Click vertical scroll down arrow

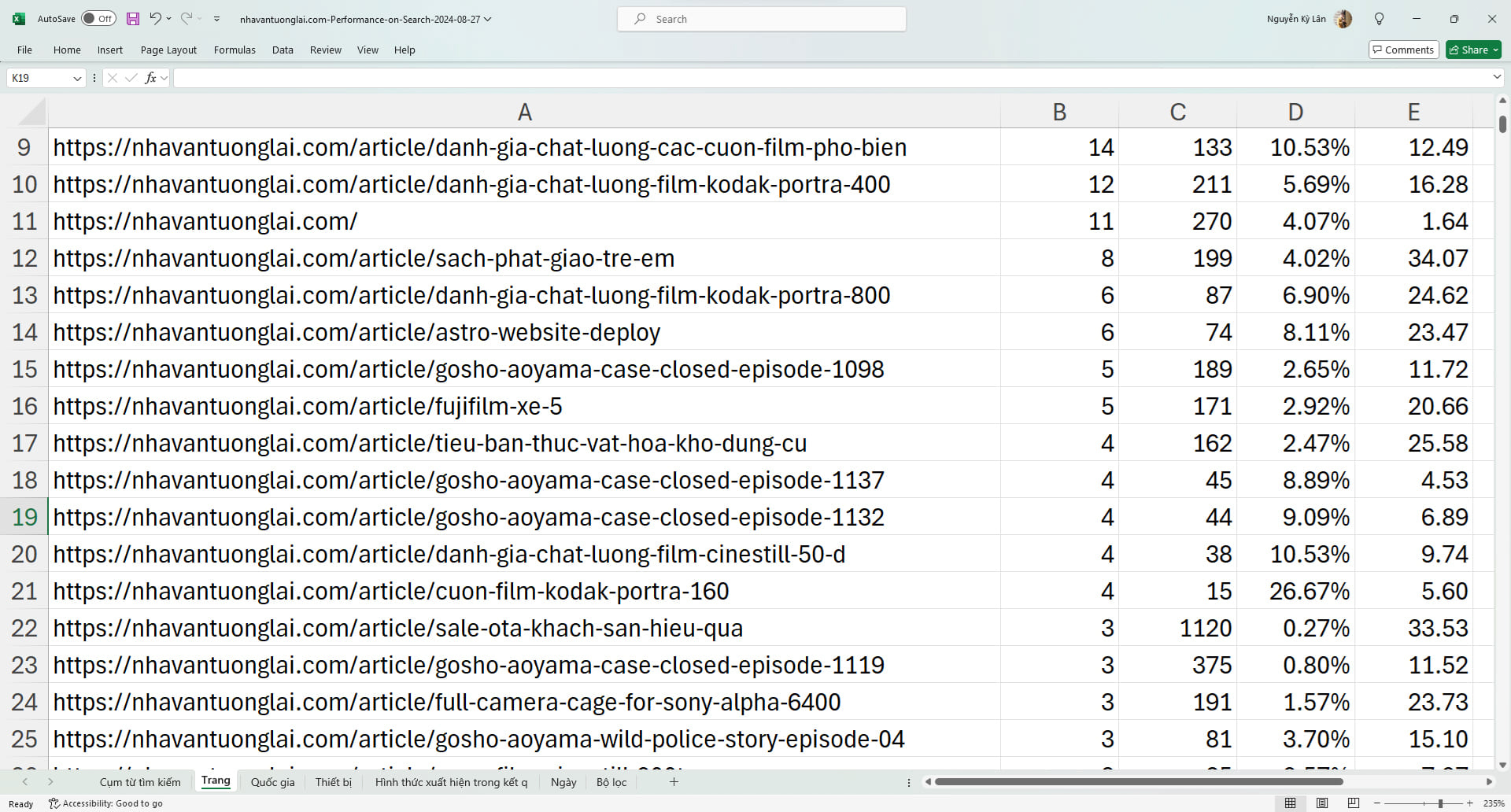point(1502,764)
